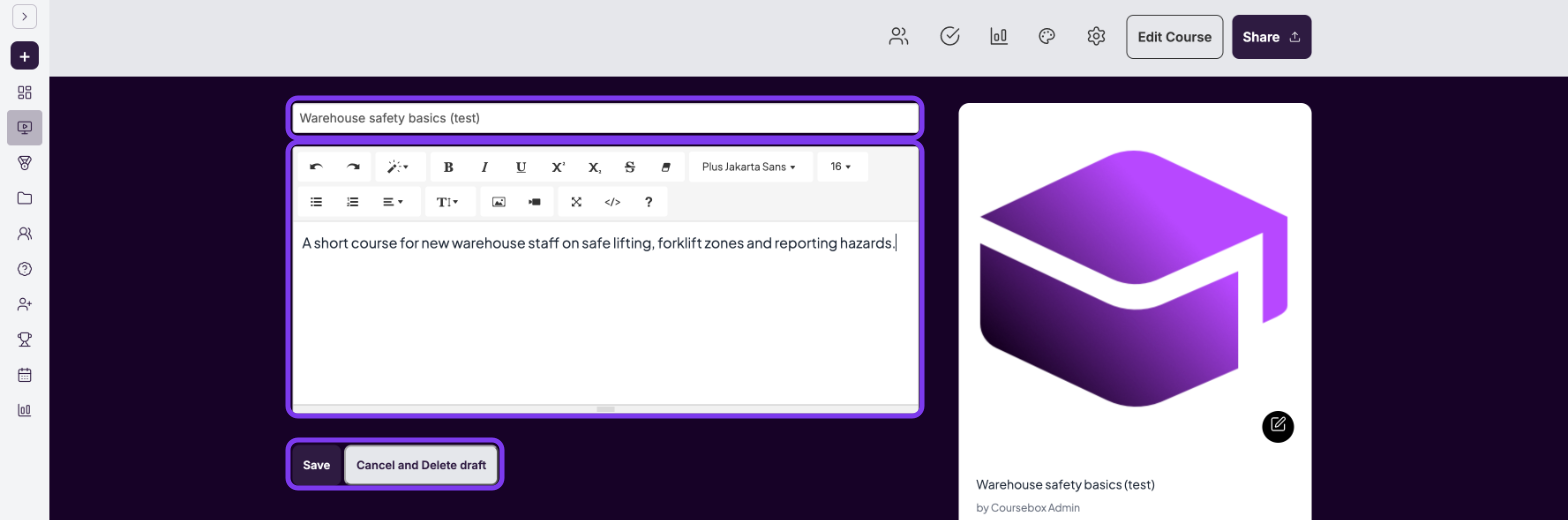Click the eraser remove-formatting icon
This screenshot has width=1568, height=520.
666,167
